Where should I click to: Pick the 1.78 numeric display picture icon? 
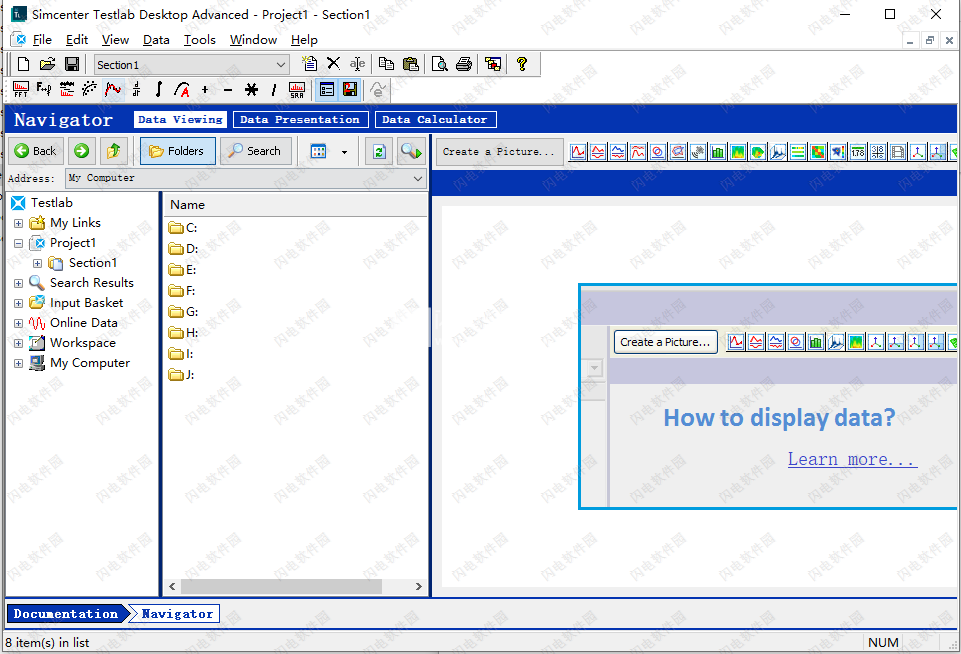(858, 151)
